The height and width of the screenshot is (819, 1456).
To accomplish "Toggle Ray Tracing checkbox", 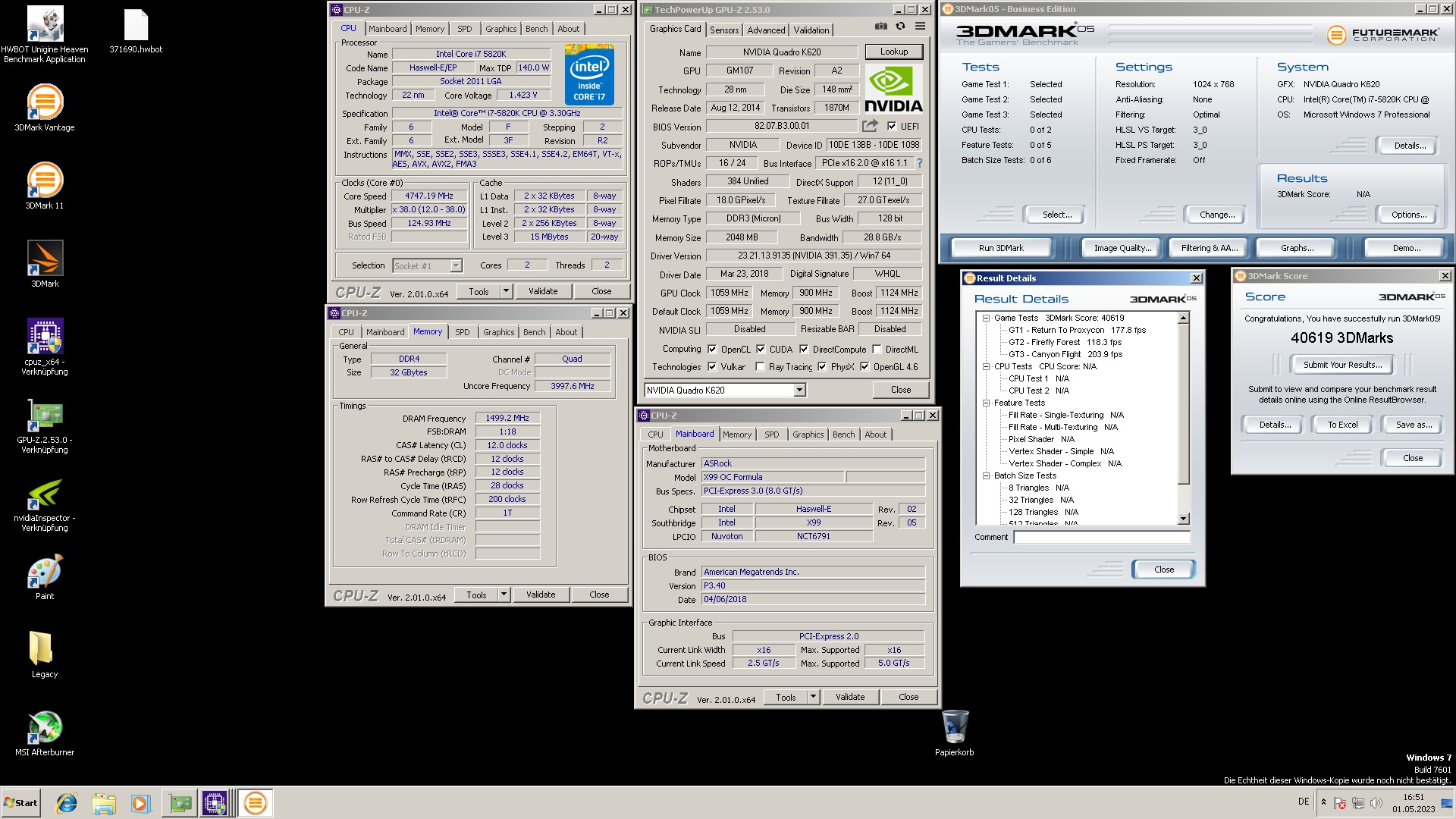I will point(760,367).
